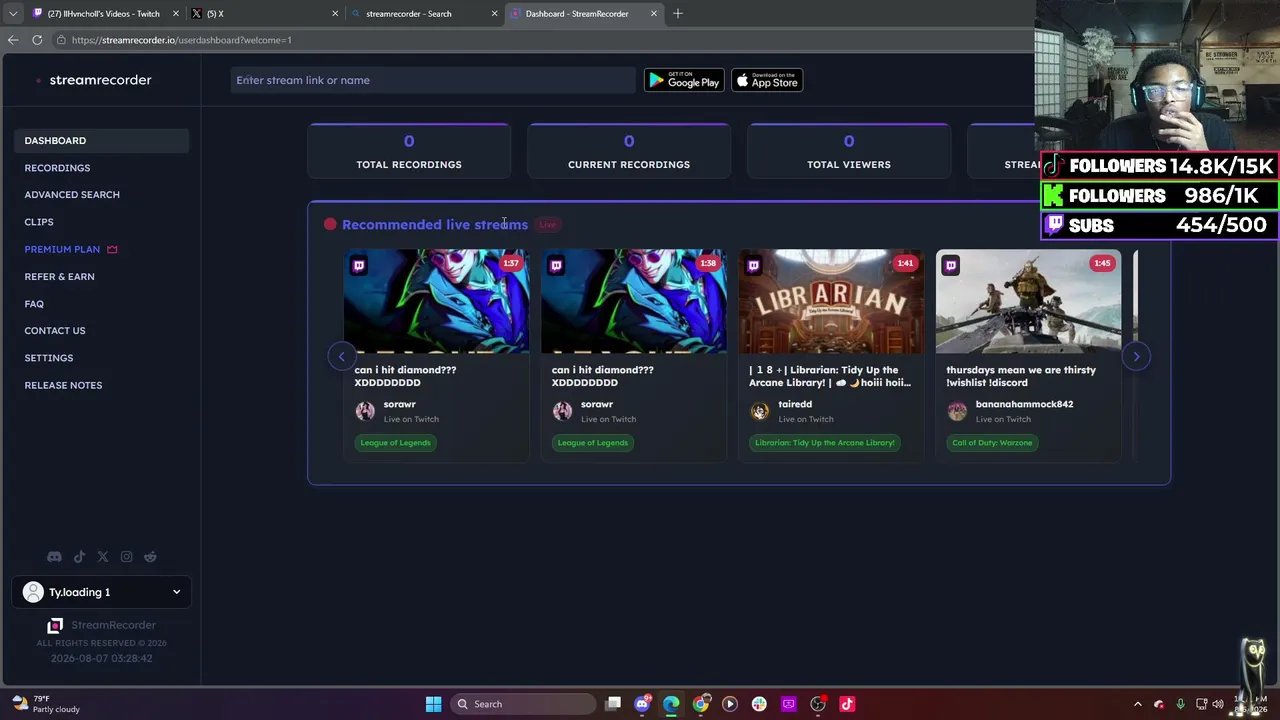Open the weather widget showing 79°F
The image size is (1280, 720).
pyautogui.click(x=46, y=704)
